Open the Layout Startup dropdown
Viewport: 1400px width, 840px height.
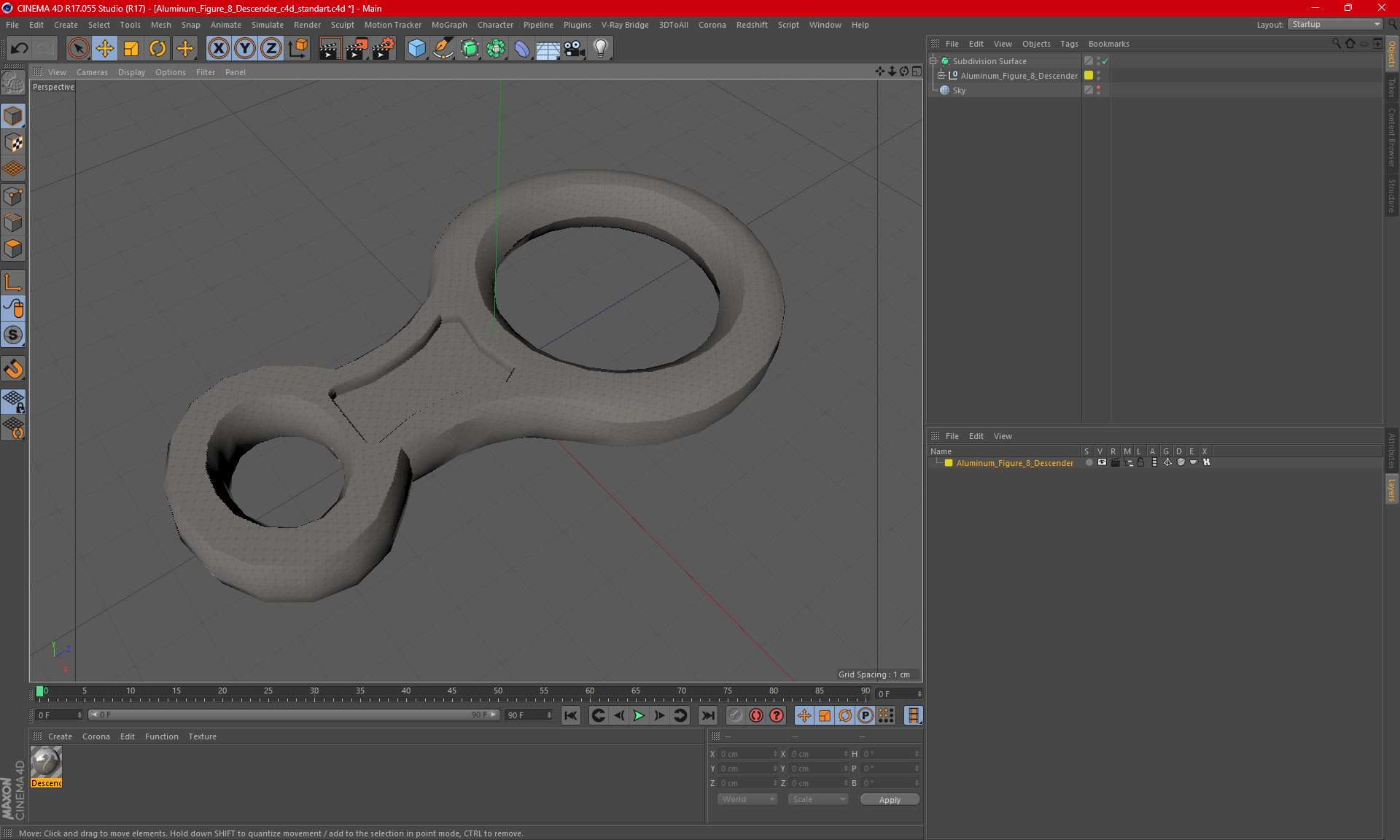point(1336,24)
